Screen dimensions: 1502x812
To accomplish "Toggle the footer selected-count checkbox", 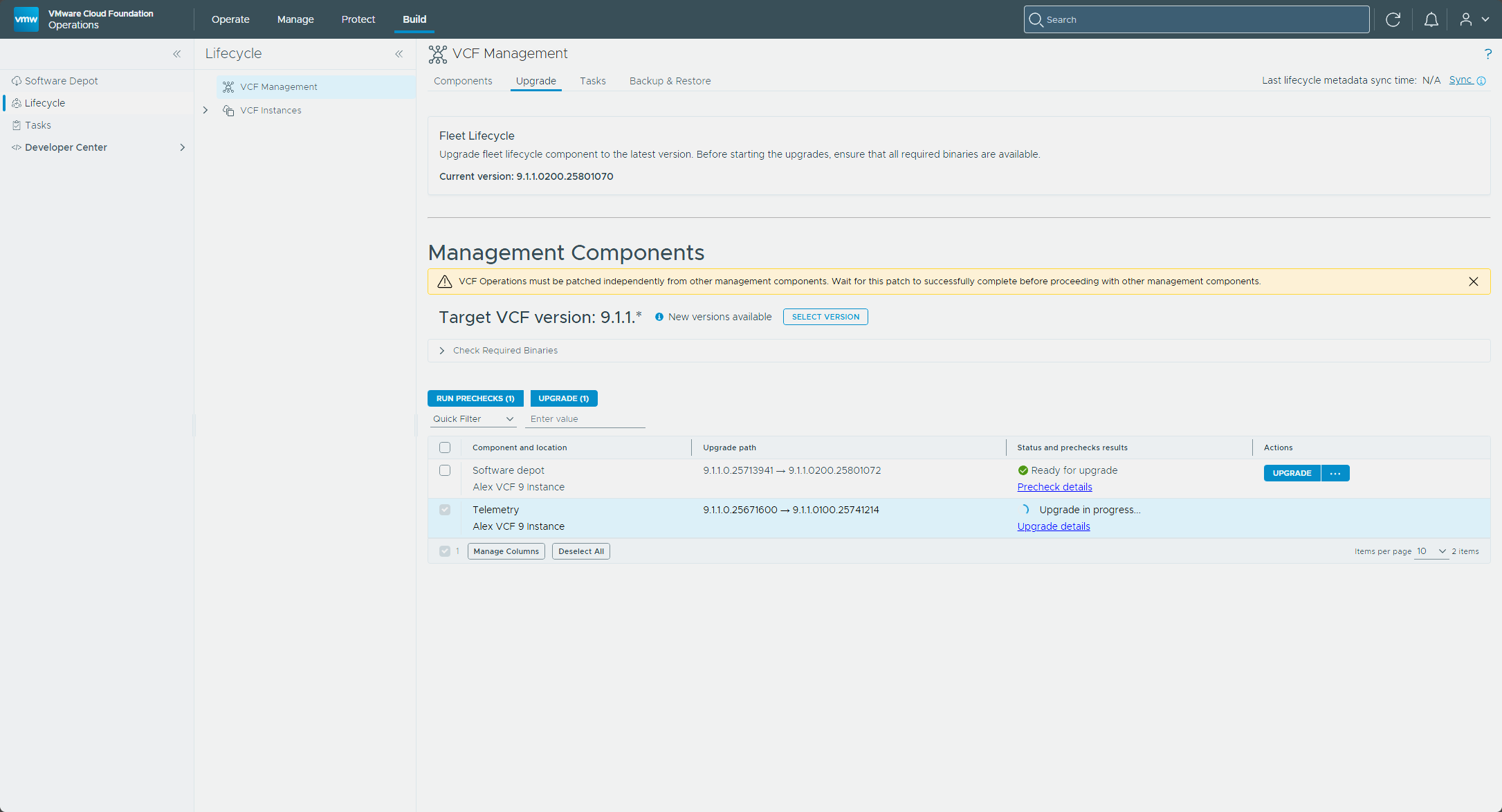I will tap(445, 551).
